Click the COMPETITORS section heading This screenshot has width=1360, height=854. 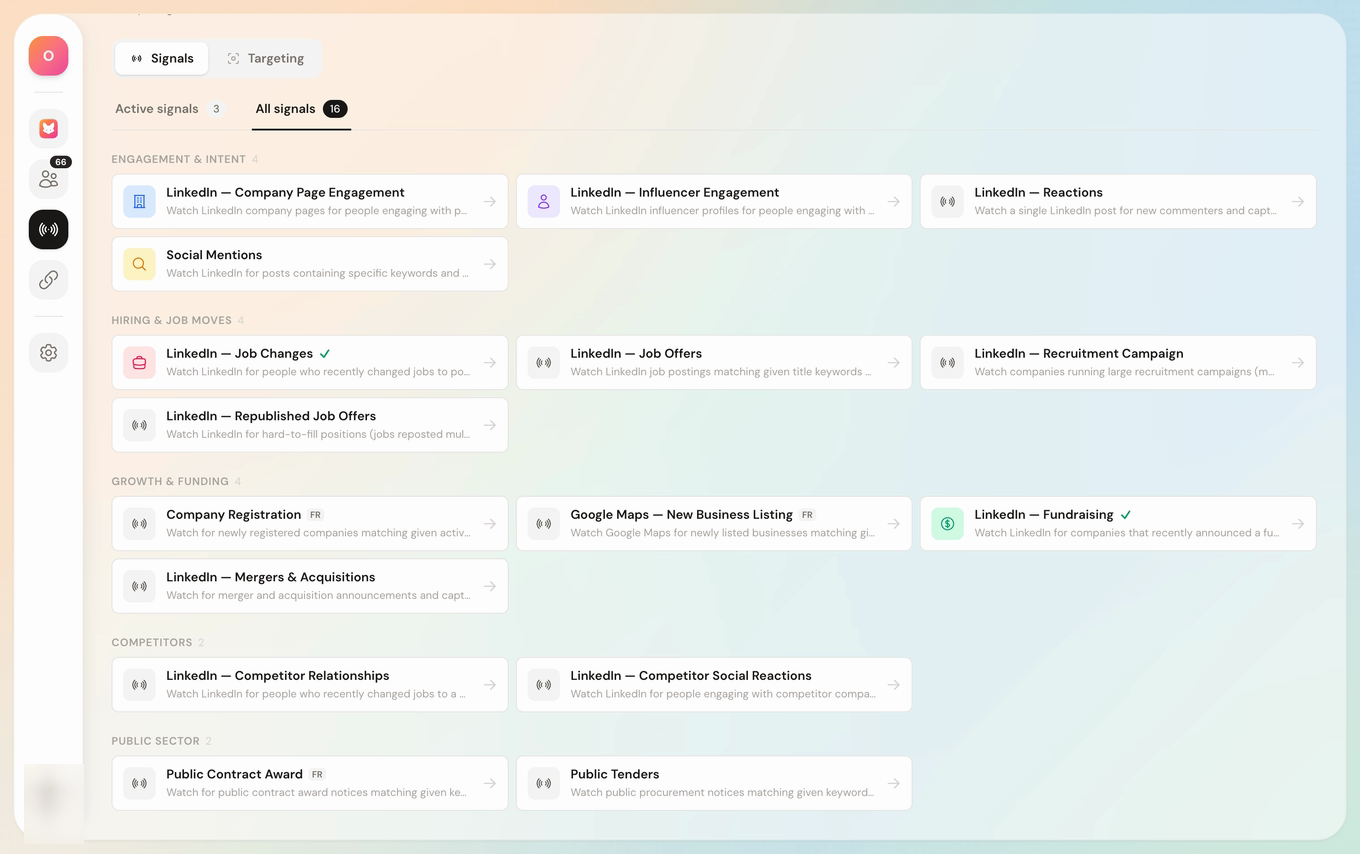tap(151, 642)
